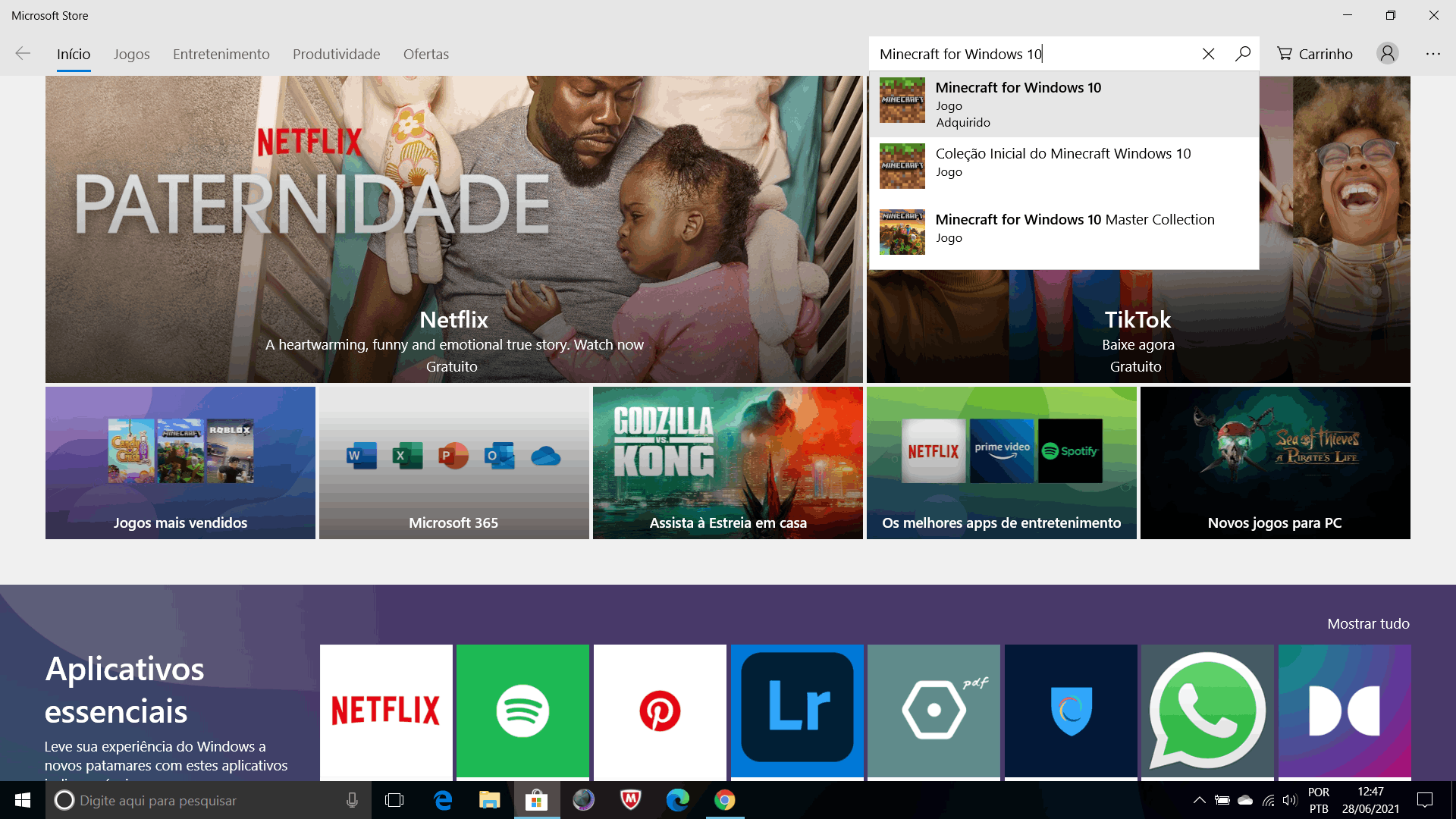The width and height of the screenshot is (1456, 819).
Task: Open the user account profile icon
Action: 1388,54
